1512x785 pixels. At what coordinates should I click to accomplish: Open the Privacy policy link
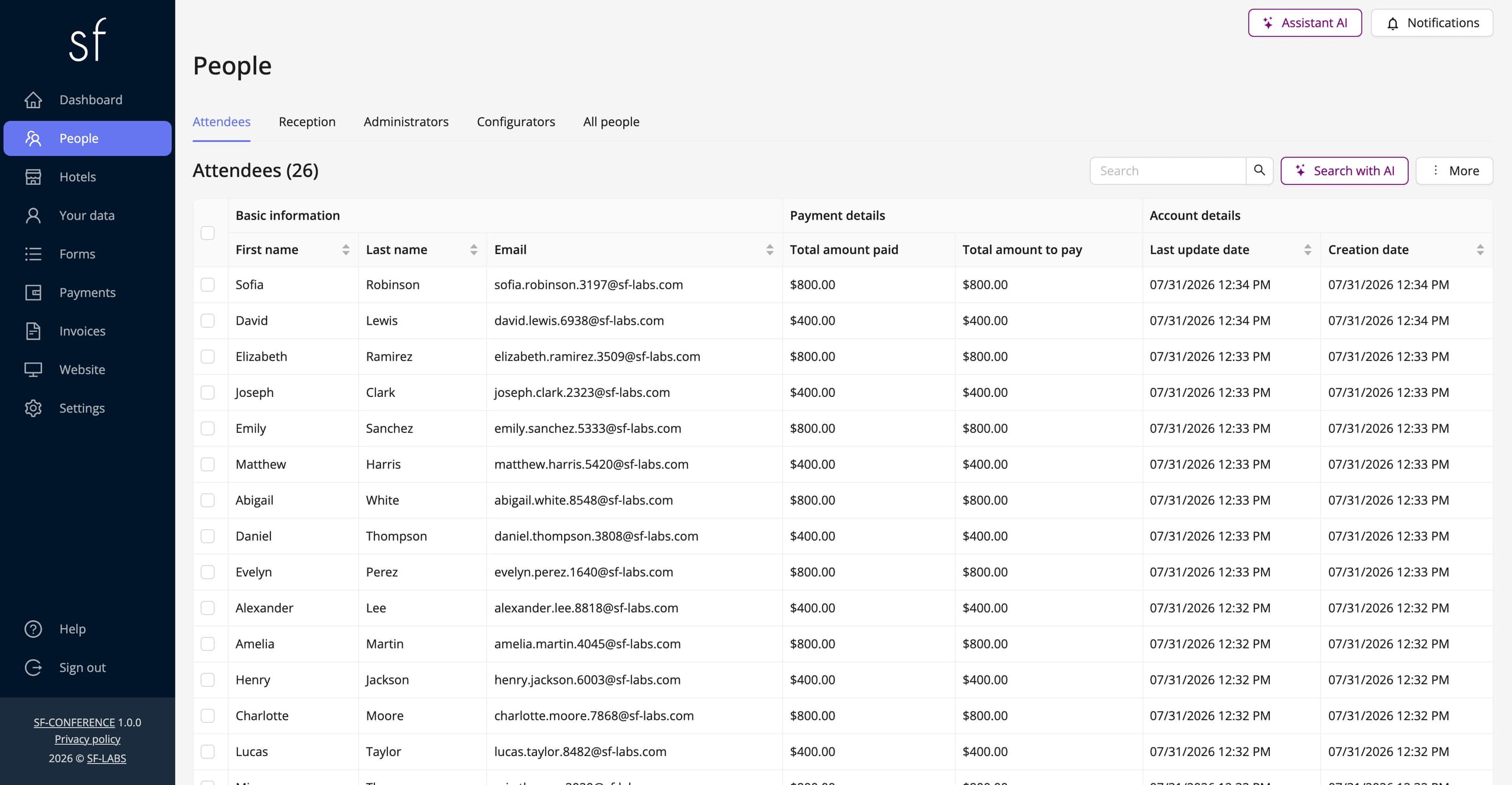point(87,740)
